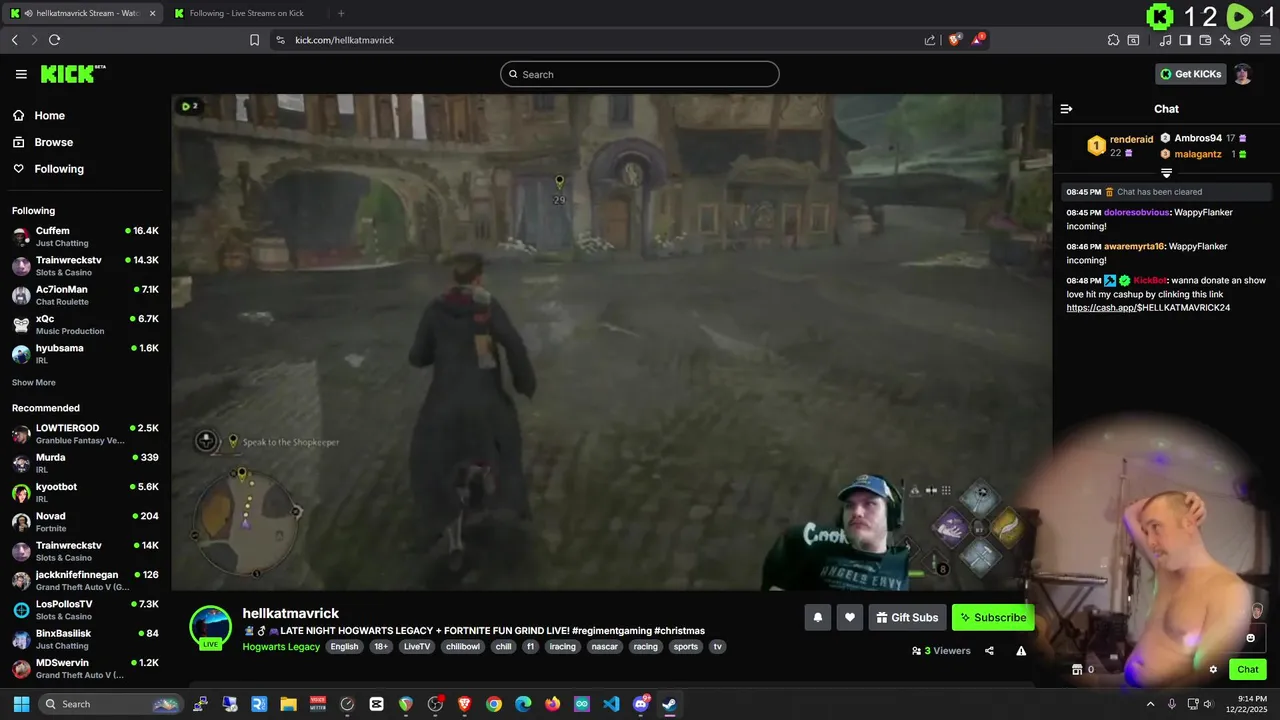Open Windows Start menu

tap(21, 704)
